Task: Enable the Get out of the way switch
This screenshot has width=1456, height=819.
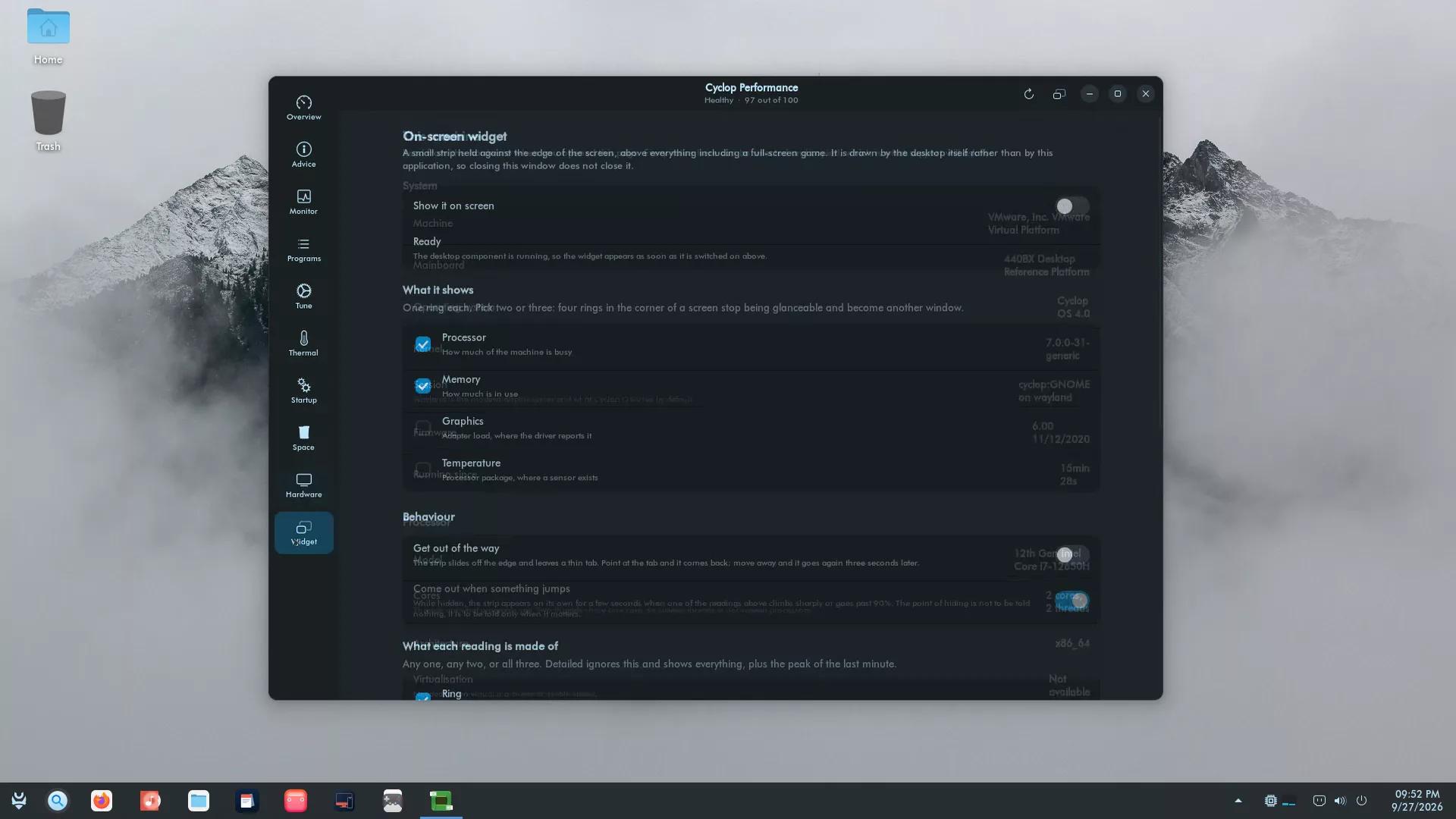Action: tap(1072, 555)
